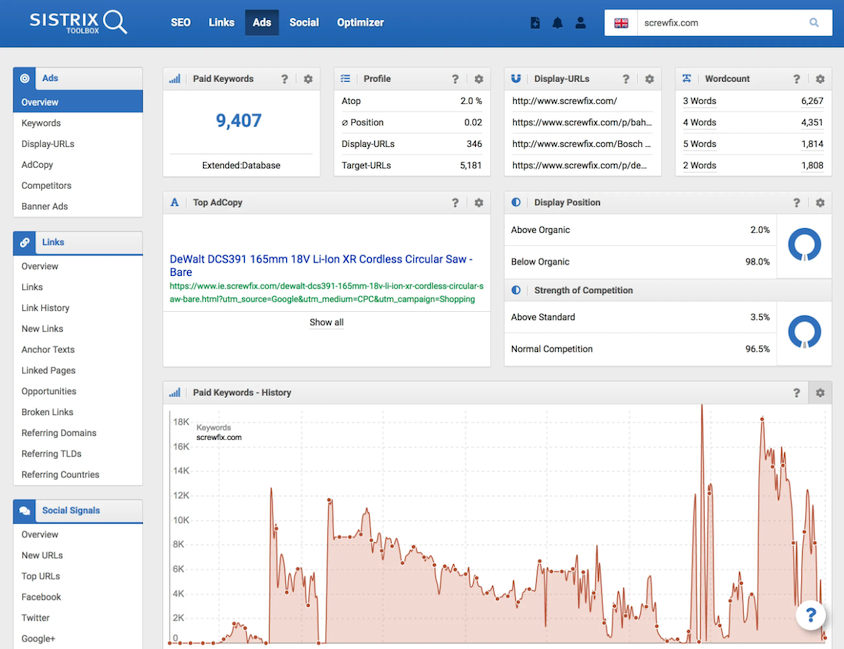Click the add report document icon
Viewport: 844px width, 649px height.
536,23
